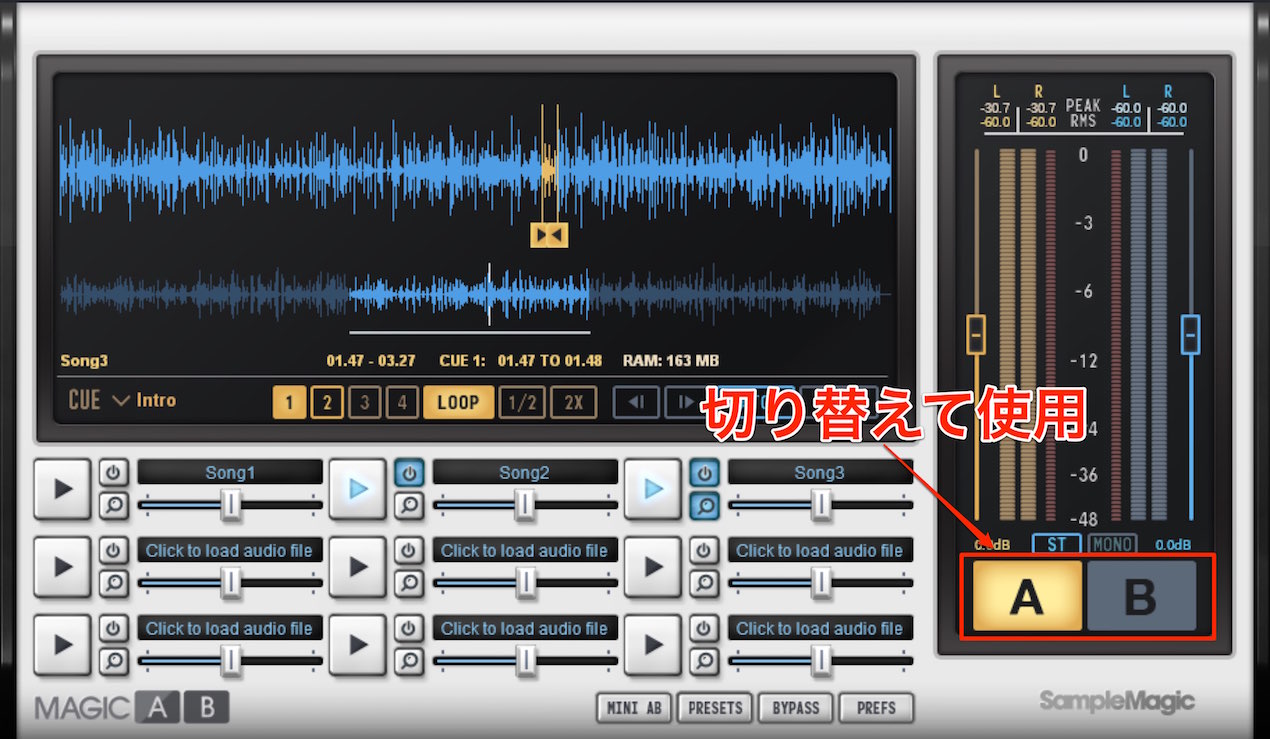Image resolution: width=1270 pixels, height=739 pixels.
Task: Open the PRESETS menu
Action: coord(716,708)
